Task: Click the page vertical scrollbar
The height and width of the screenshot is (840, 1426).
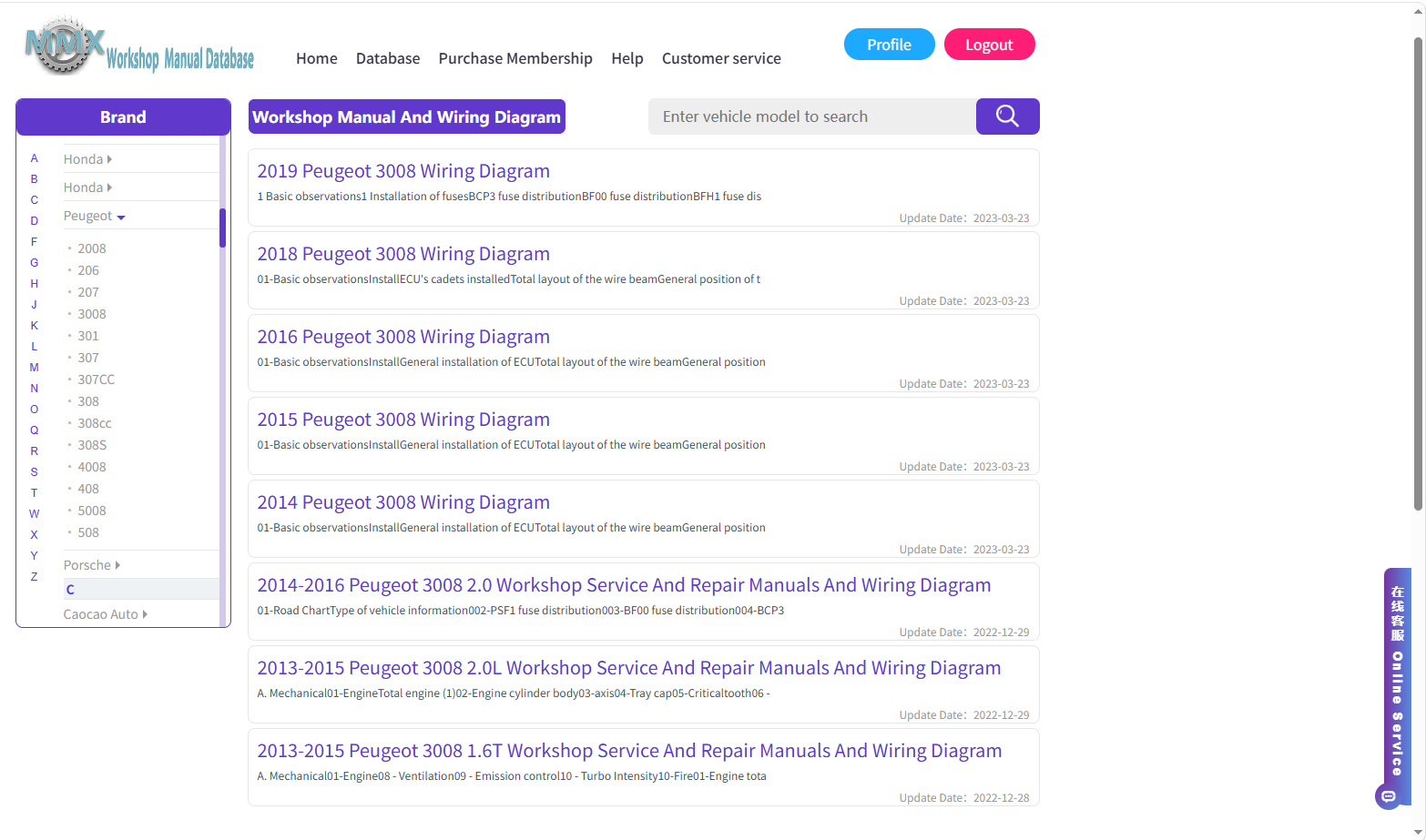Action: 1418,273
